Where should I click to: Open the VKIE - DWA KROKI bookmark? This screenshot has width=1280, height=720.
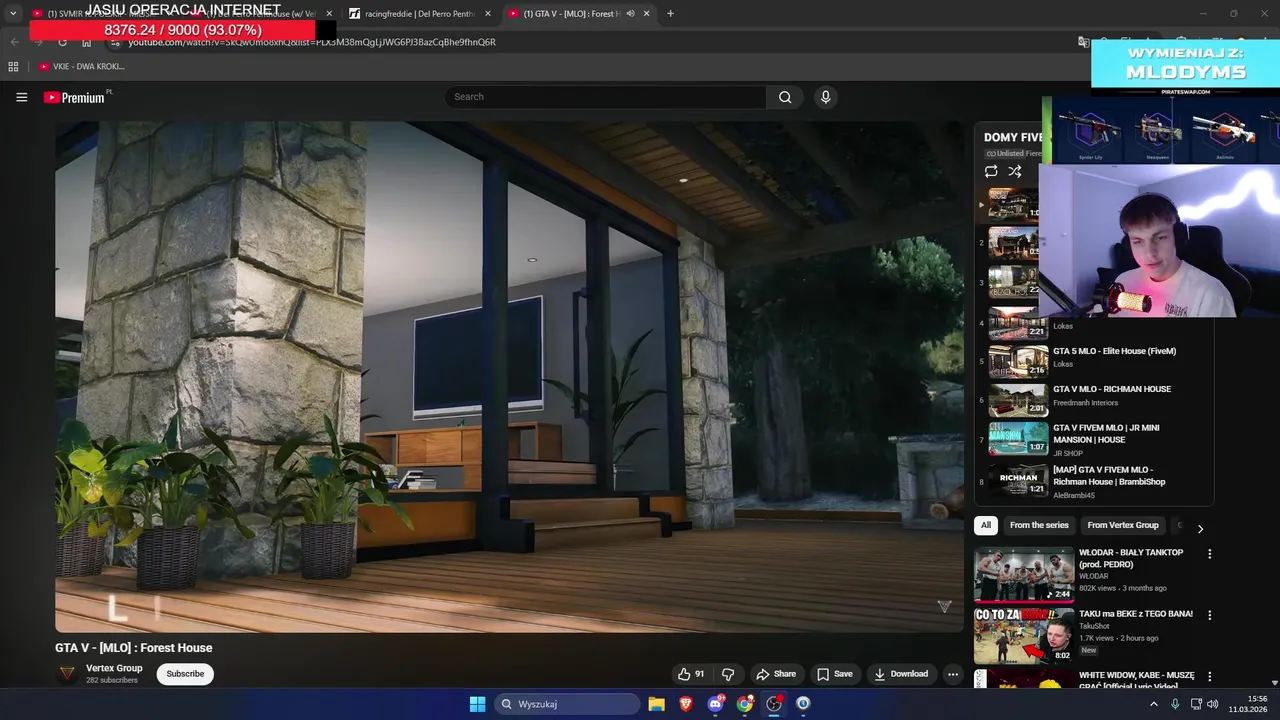[82, 66]
